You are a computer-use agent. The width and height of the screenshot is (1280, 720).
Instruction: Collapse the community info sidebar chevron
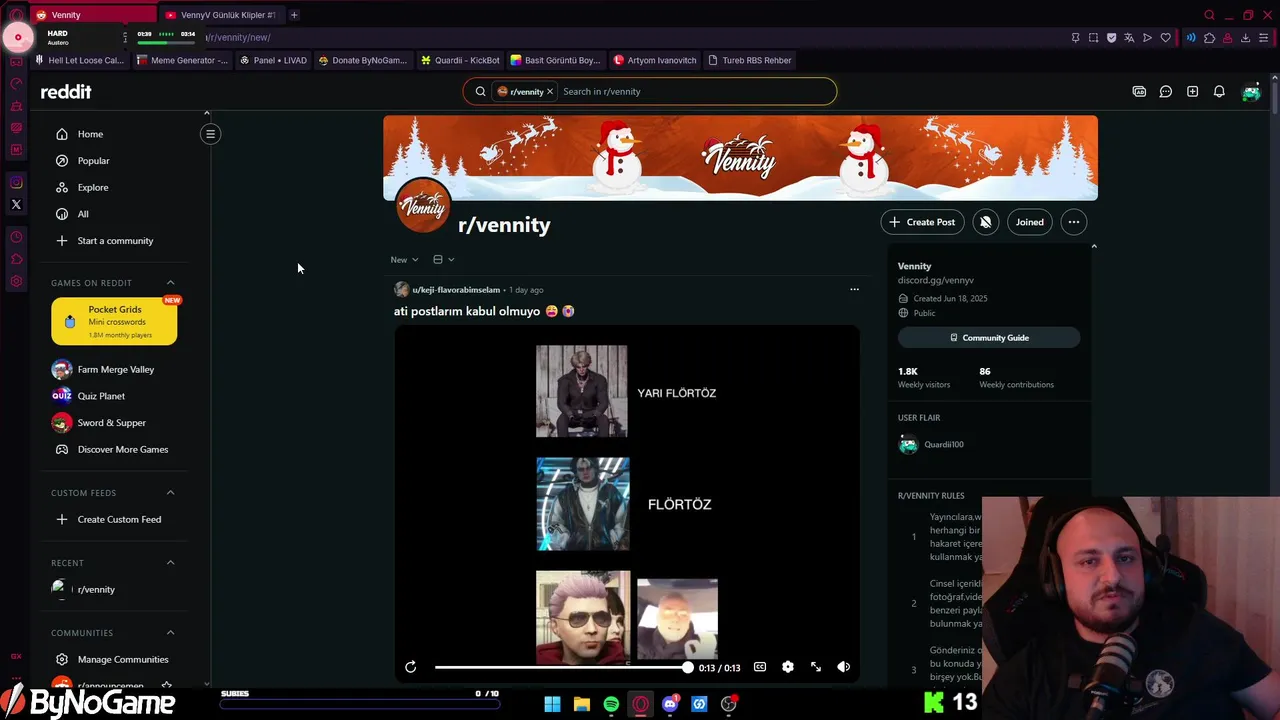(x=1094, y=246)
